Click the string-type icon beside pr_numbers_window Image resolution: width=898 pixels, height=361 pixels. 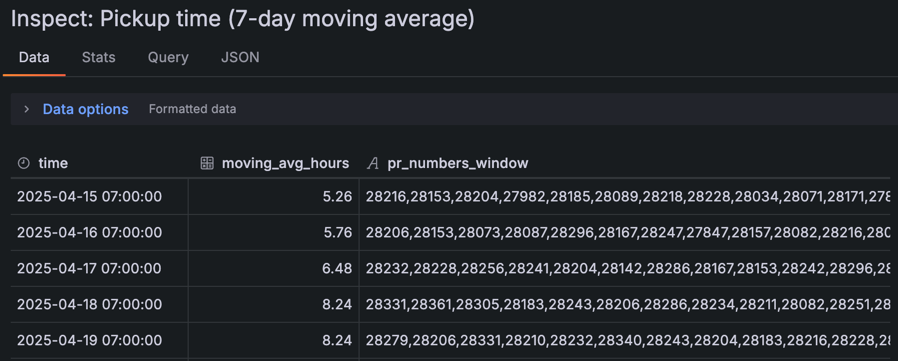373,163
